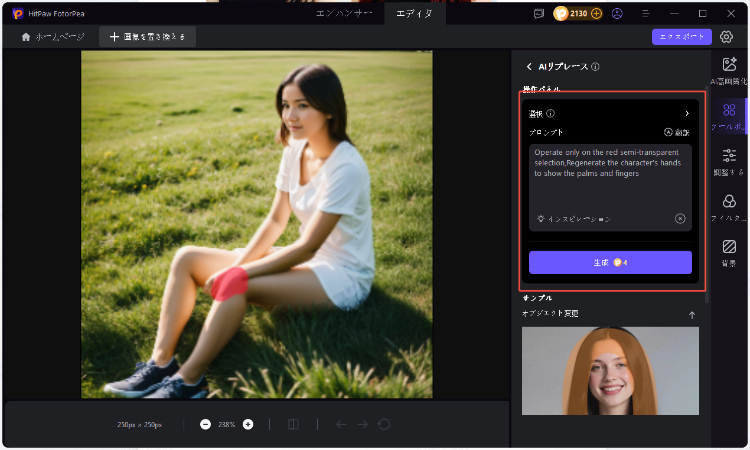Viewport: 750px width, 450px height.
Task: Open settings gear next to export button
Action: tap(727, 37)
